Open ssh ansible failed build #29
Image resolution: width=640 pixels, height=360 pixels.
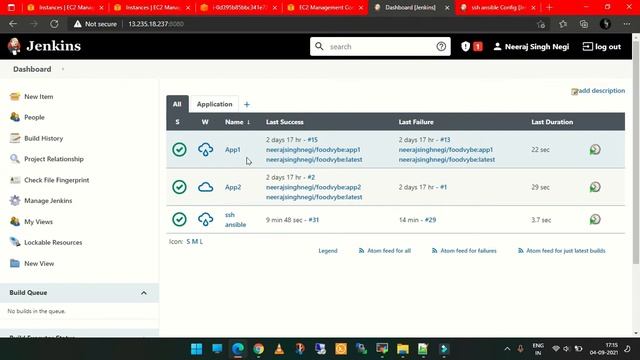click(x=430, y=220)
